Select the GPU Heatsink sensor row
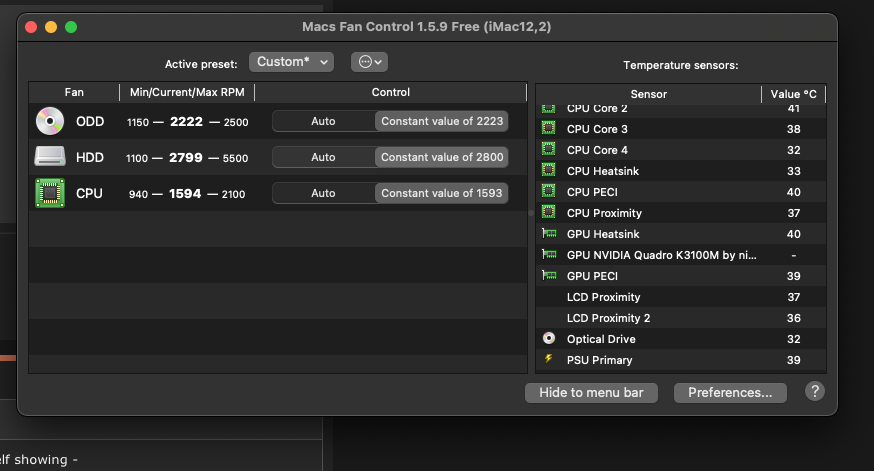874x471 pixels. point(681,234)
